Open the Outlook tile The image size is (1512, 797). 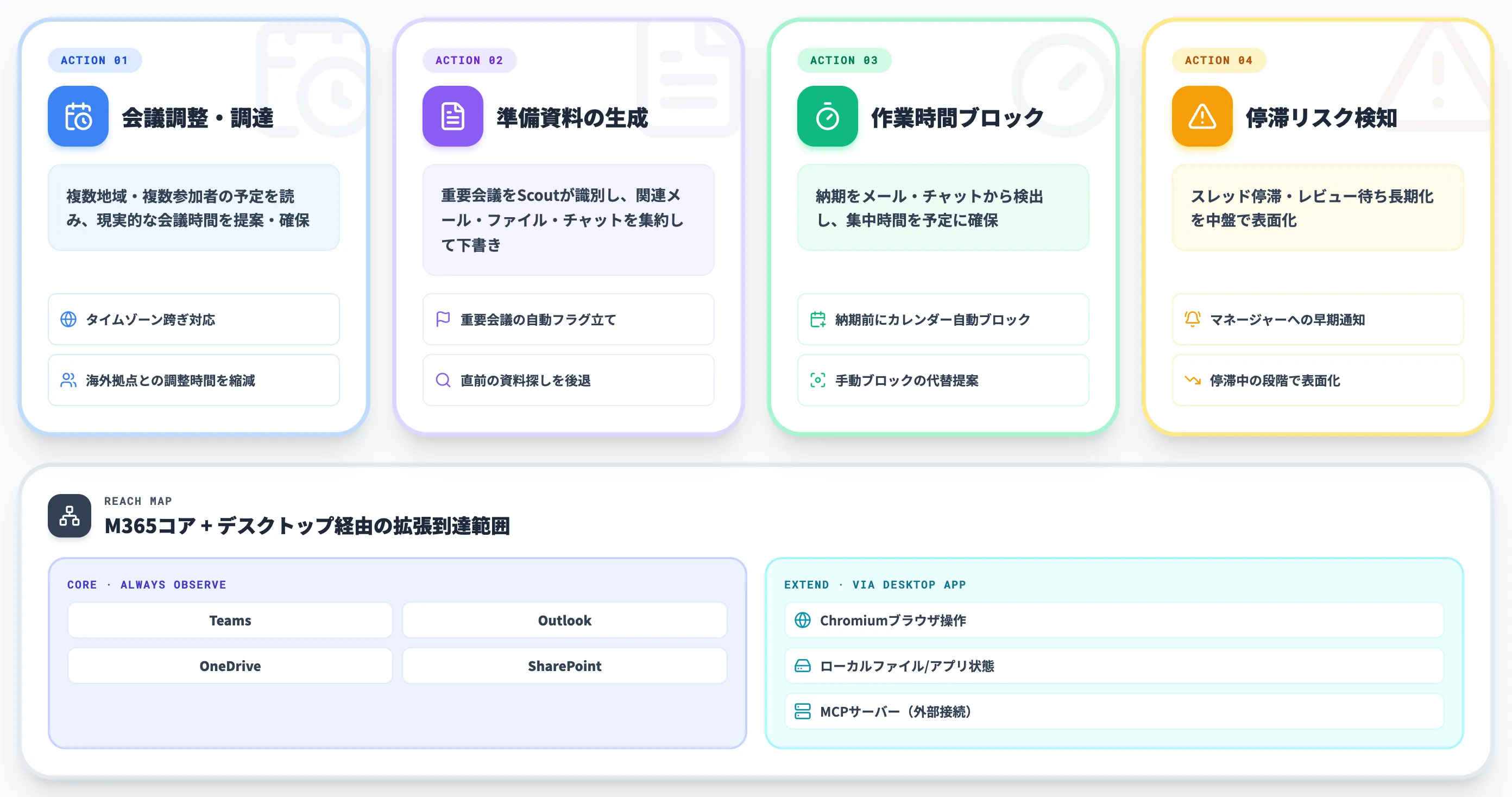point(565,621)
